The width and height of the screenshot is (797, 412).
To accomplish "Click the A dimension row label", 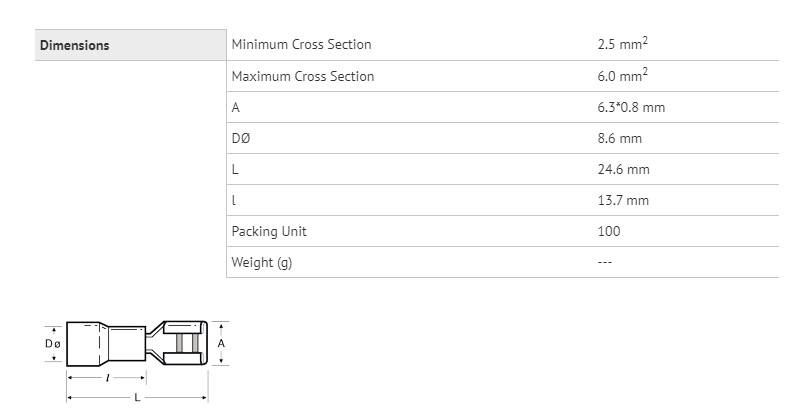I will click(235, 108).
